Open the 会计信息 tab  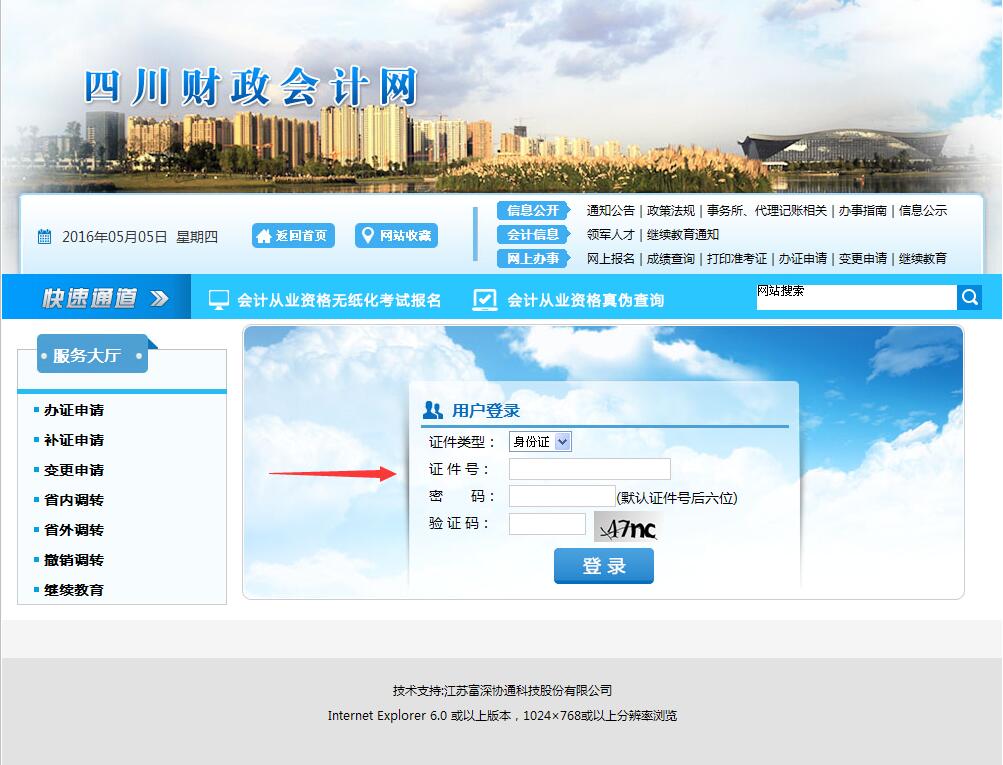coord(533,235)
